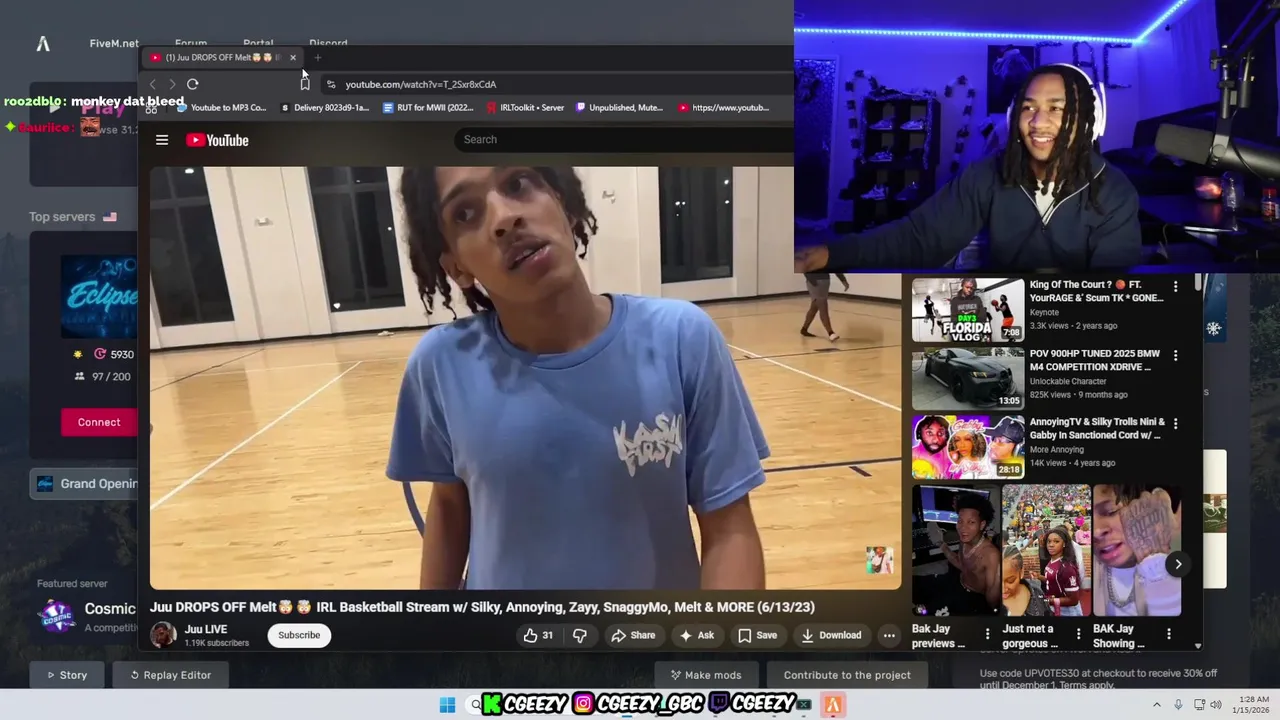Click the FiveM logo in launcher header

tap(43, 44)
